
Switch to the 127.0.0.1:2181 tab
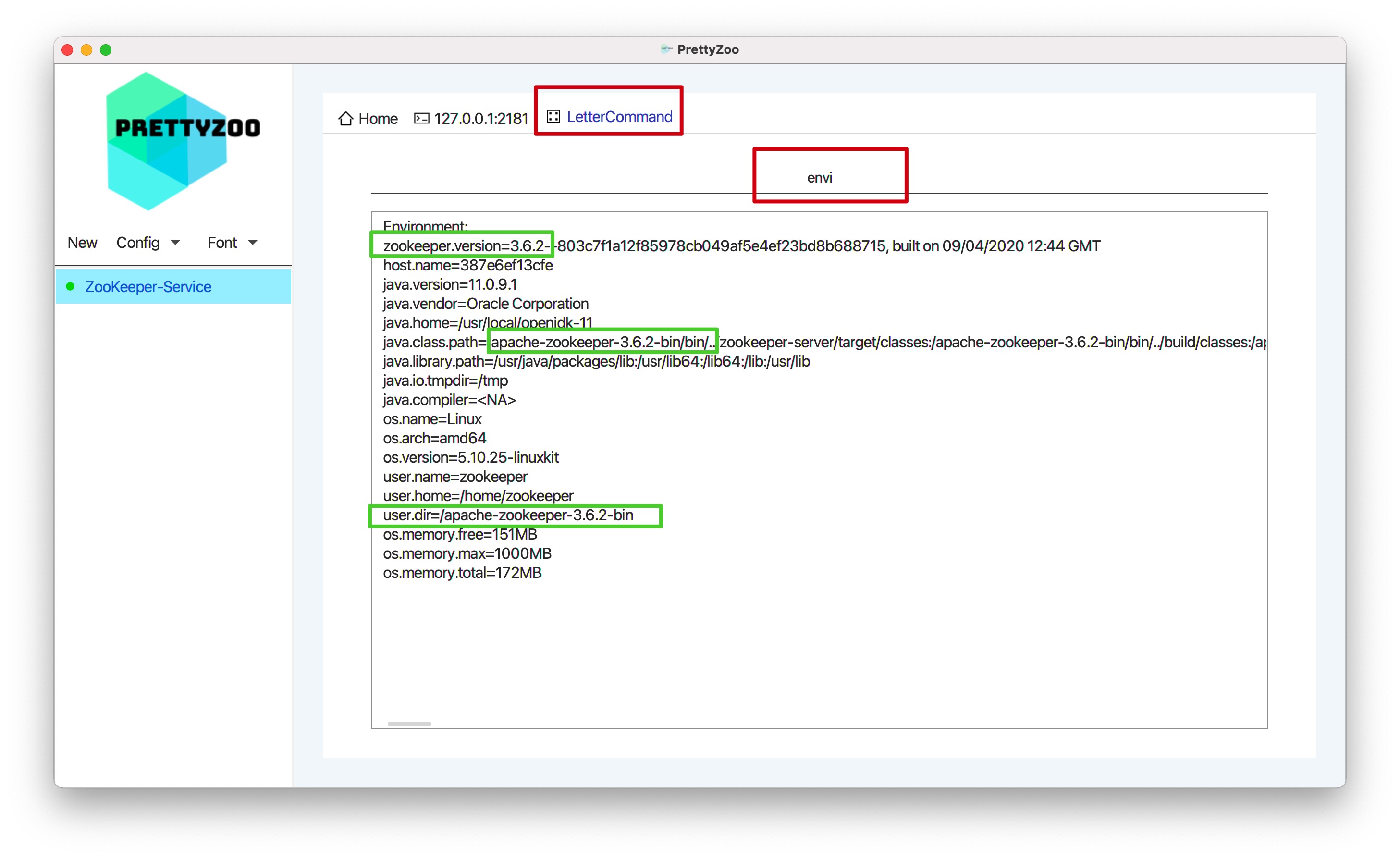pos(471,118)
